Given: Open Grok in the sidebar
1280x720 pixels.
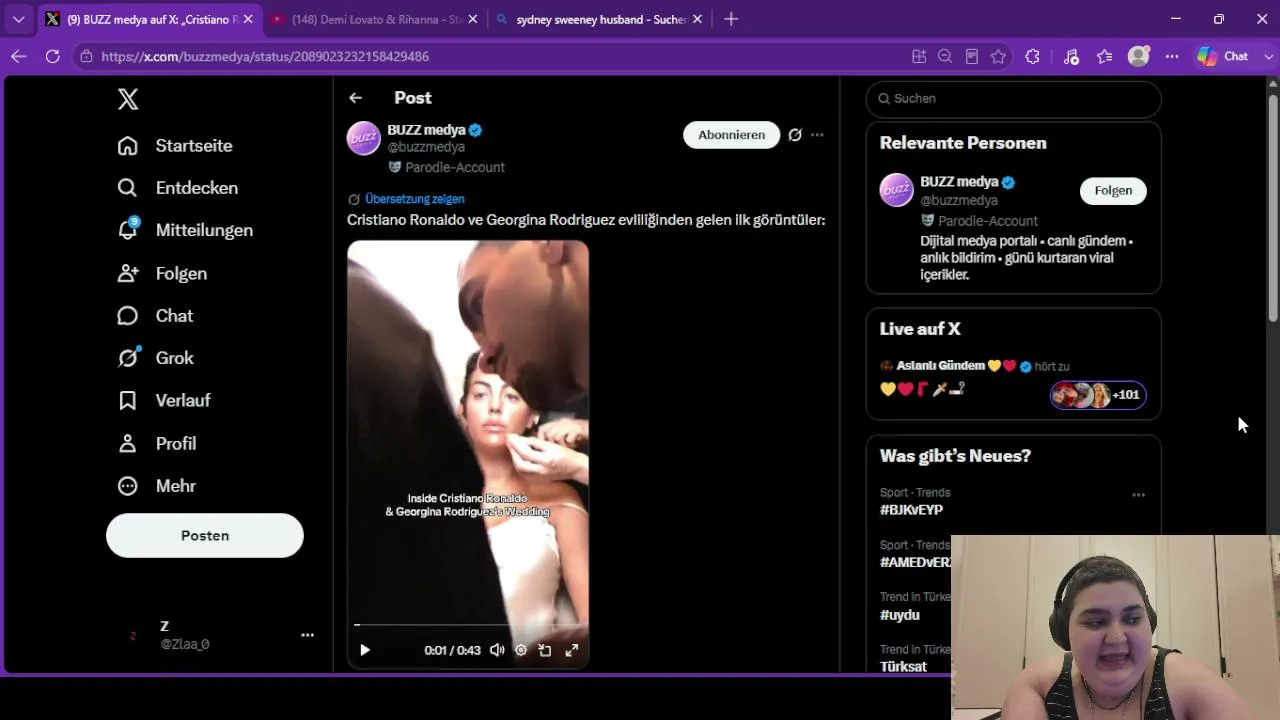Looking at the screenshot, I should [x=155, y=358].
